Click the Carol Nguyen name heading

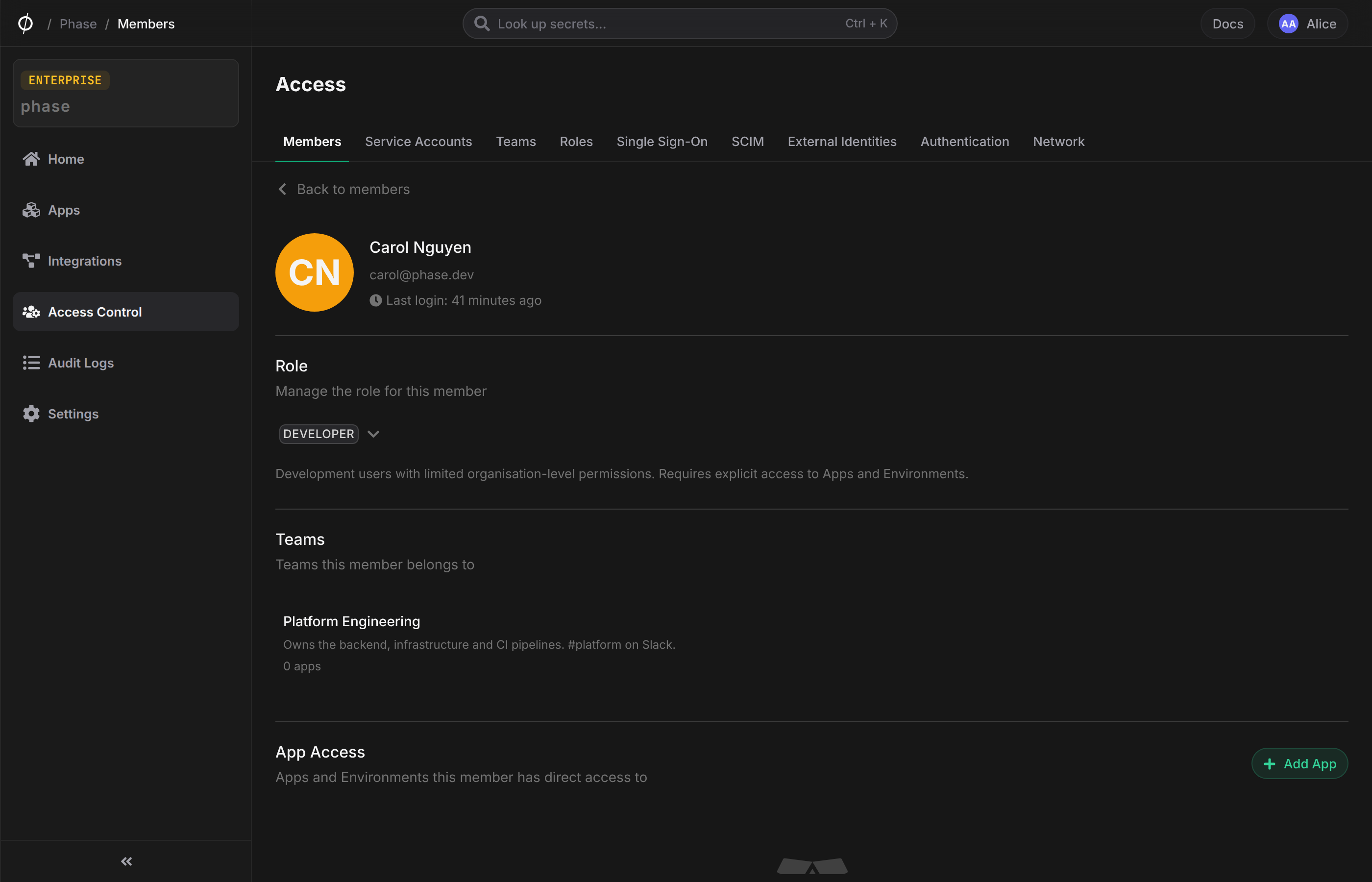point(420,247)
